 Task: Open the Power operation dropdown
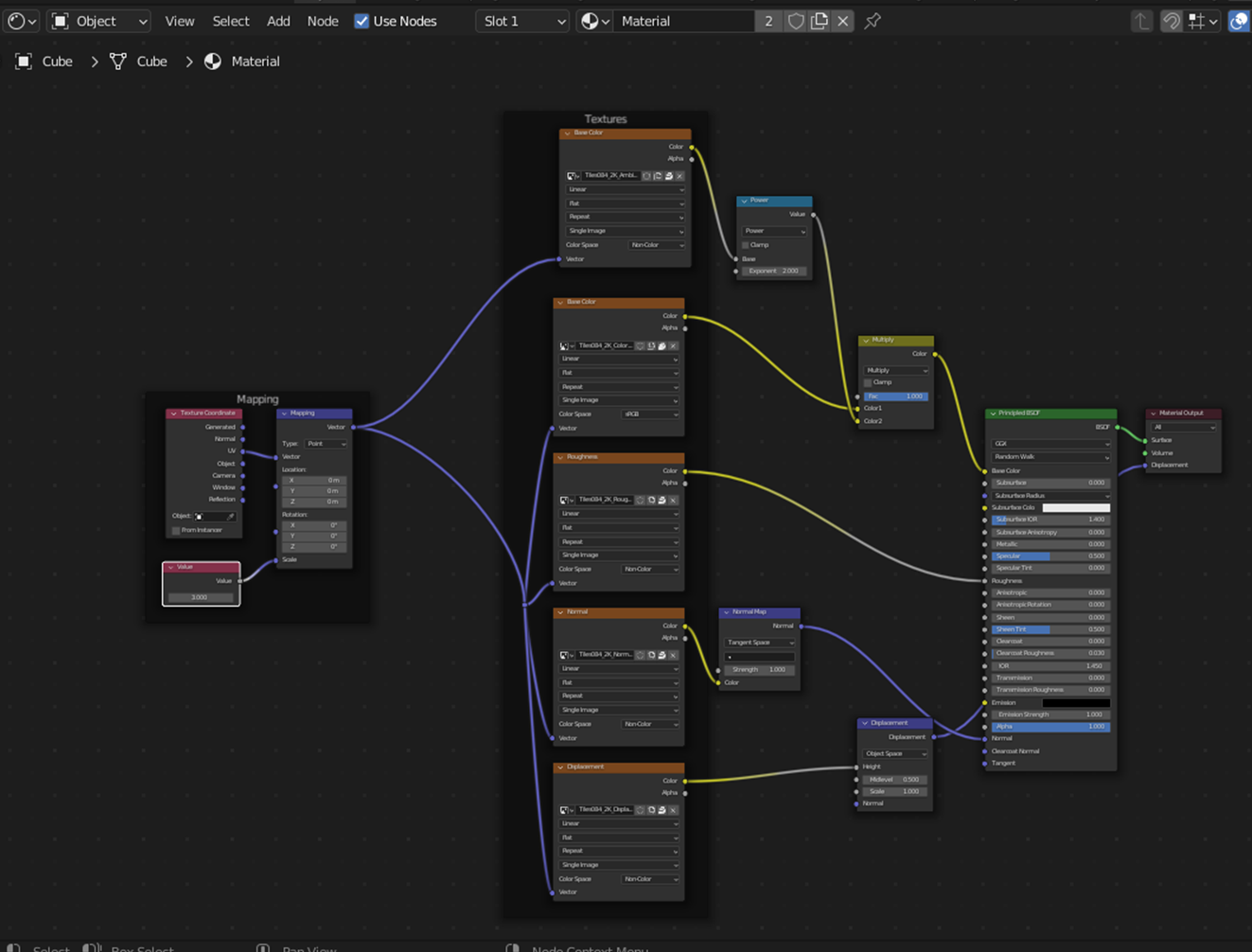(774, 231)
